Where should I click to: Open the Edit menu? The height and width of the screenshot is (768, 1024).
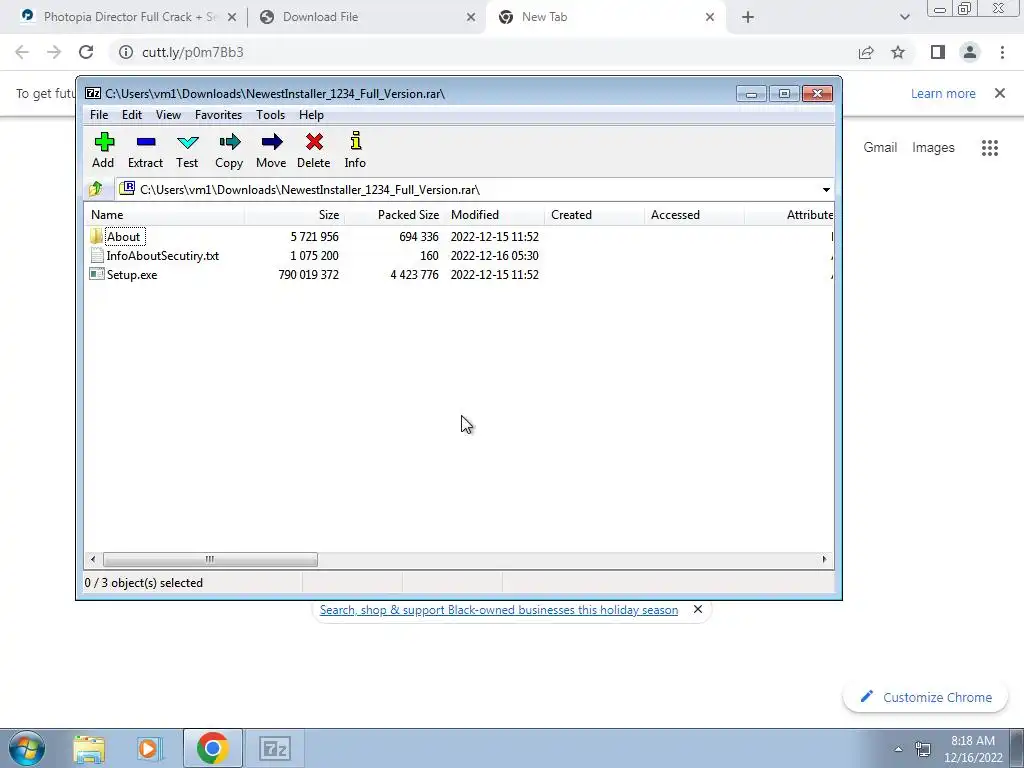tap(132, 115)
